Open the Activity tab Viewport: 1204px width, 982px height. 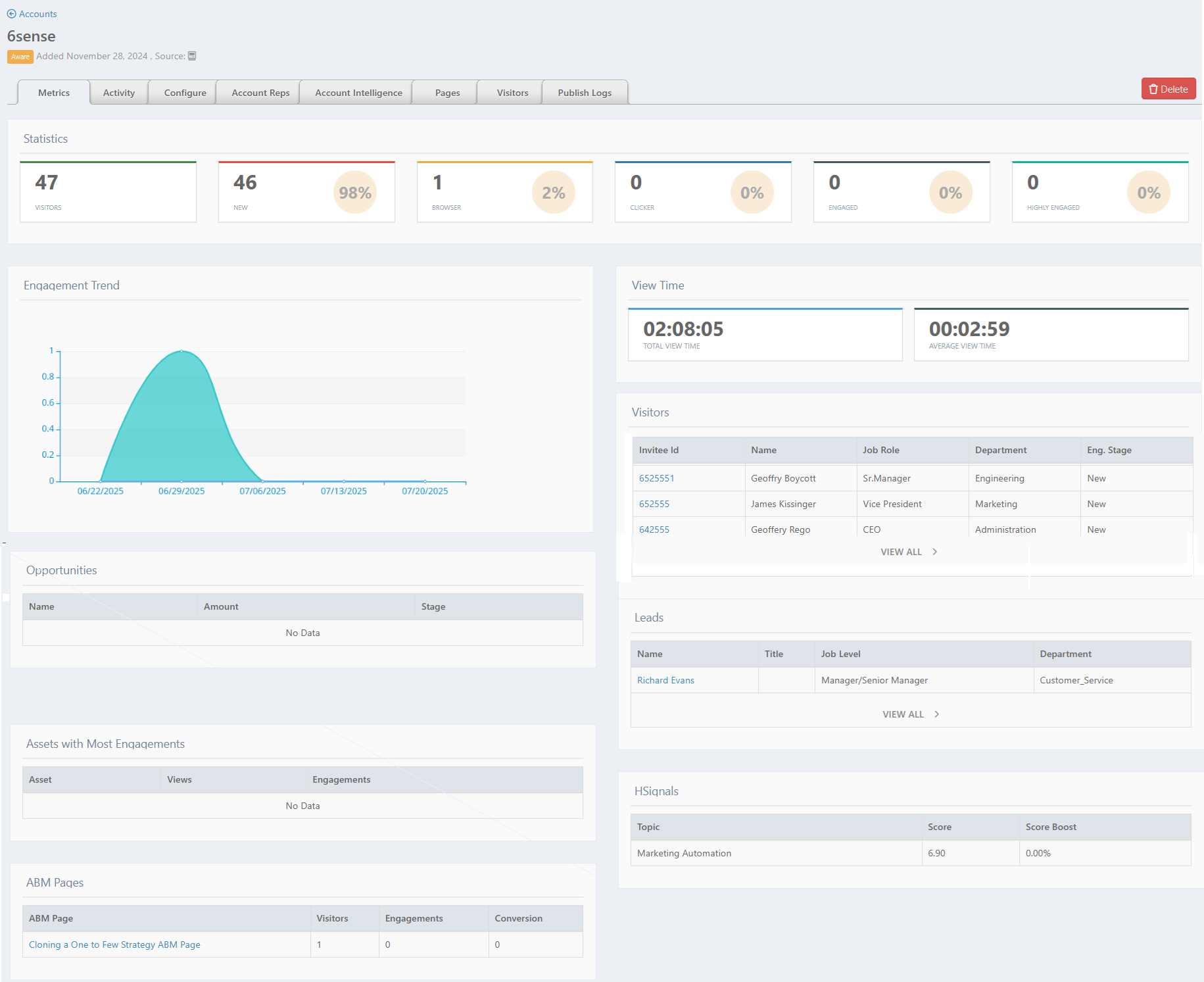coord(119,93)
